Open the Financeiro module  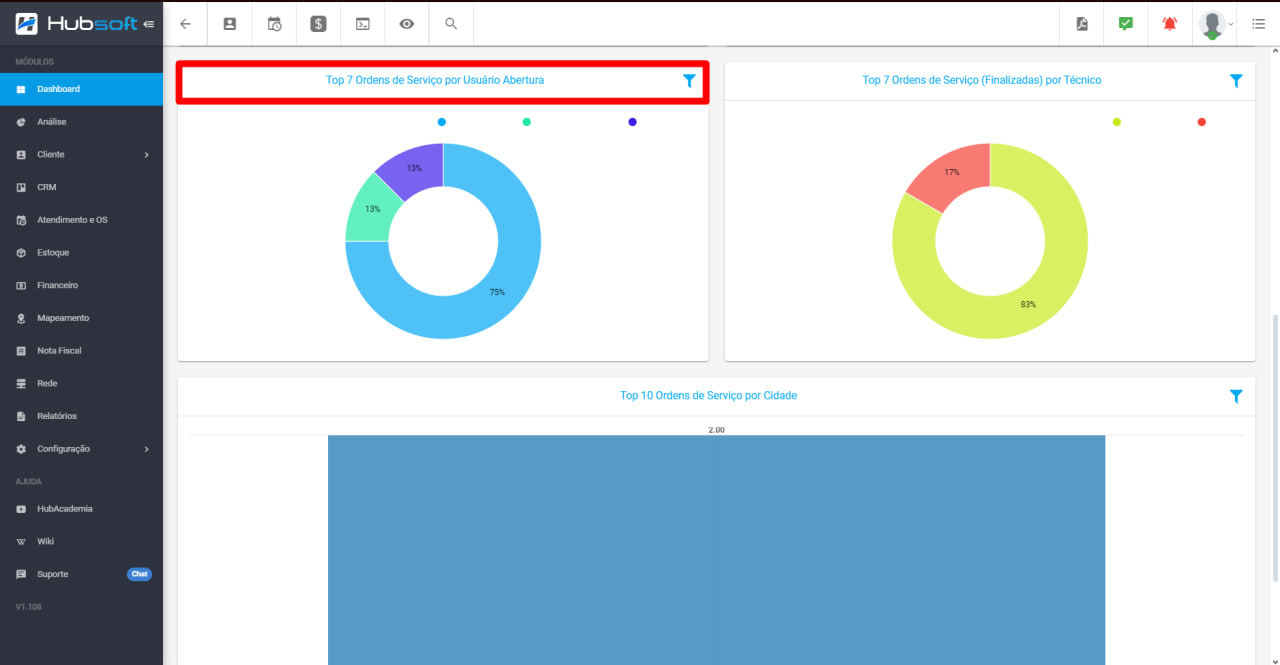pos(81,285)
